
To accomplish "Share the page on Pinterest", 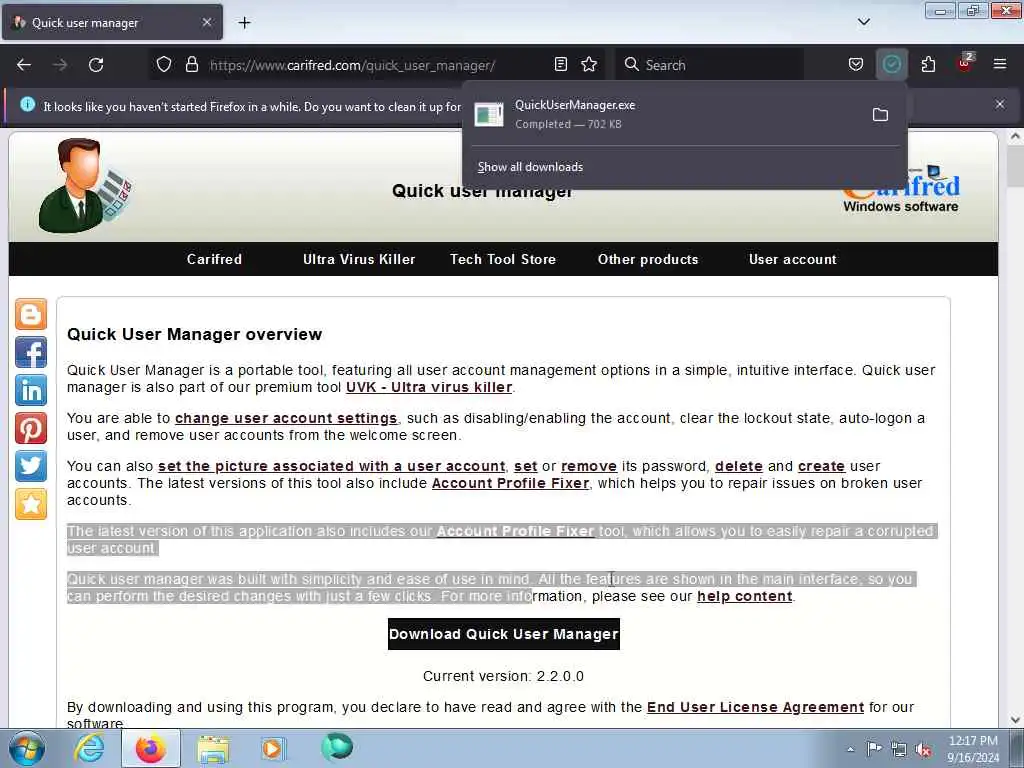I will pos(31,428).
